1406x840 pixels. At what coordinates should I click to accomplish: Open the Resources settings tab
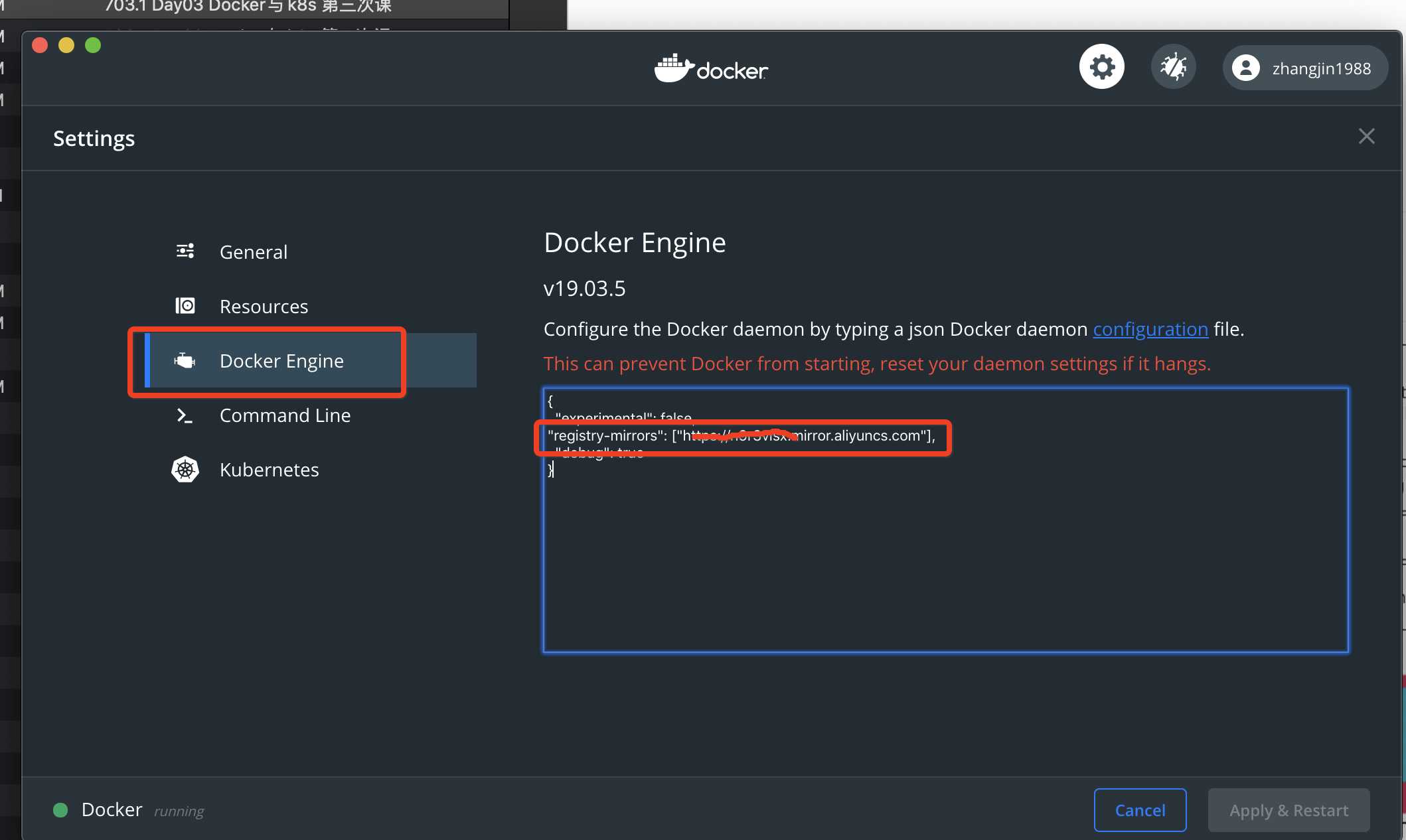(311, 307)
